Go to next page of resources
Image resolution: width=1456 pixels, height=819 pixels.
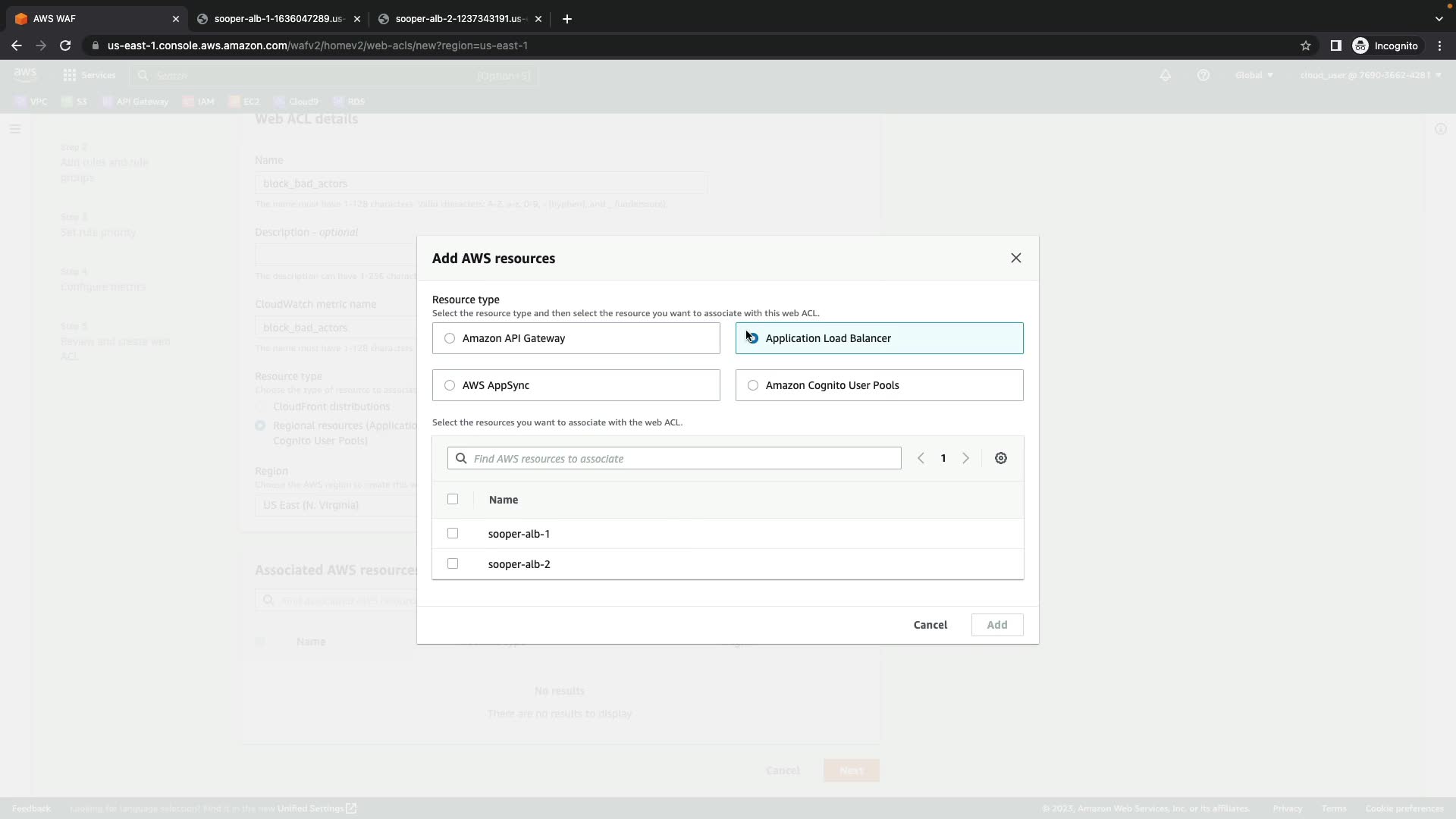tap(965, 458)
